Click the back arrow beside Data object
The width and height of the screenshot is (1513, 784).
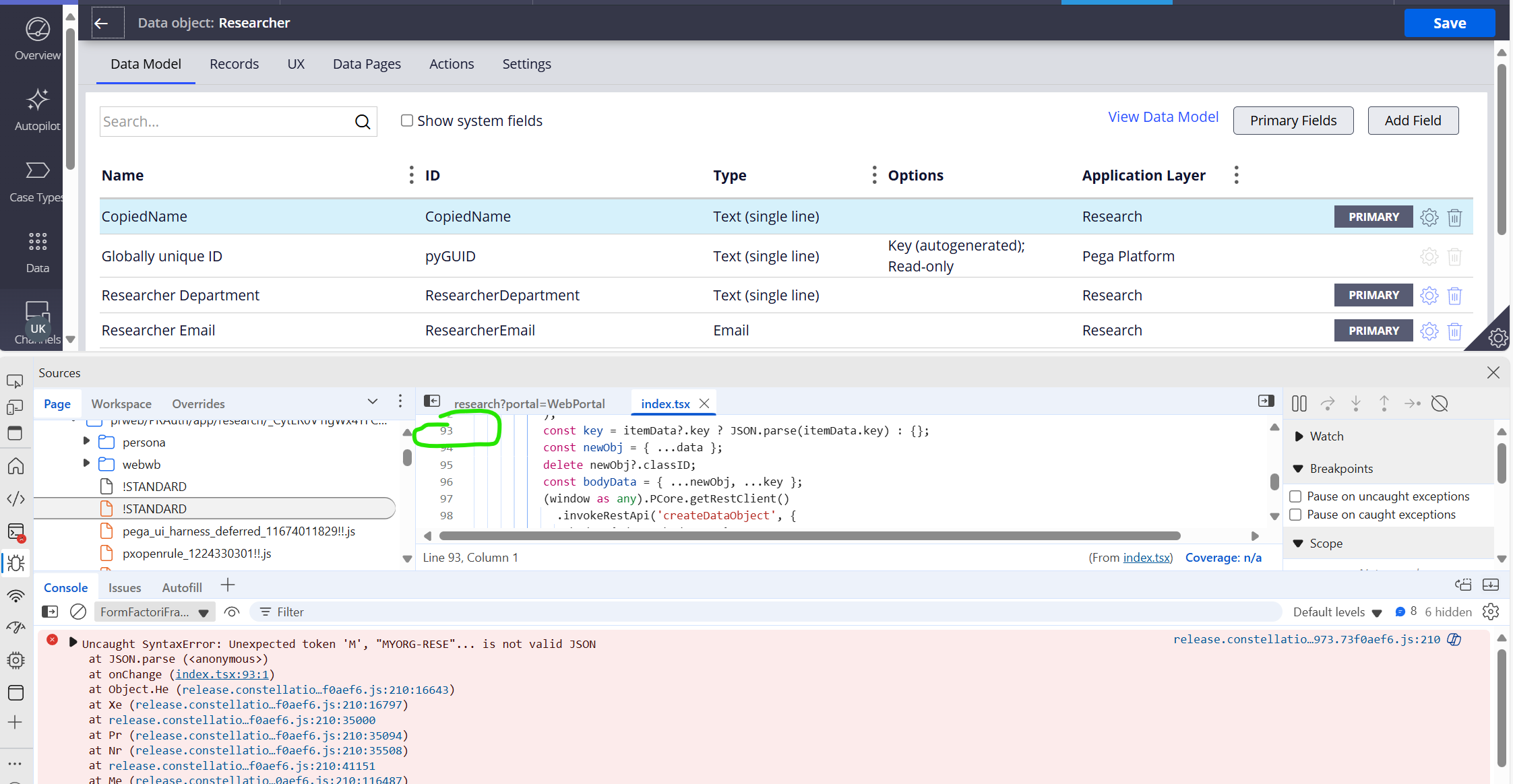(102, 24)
